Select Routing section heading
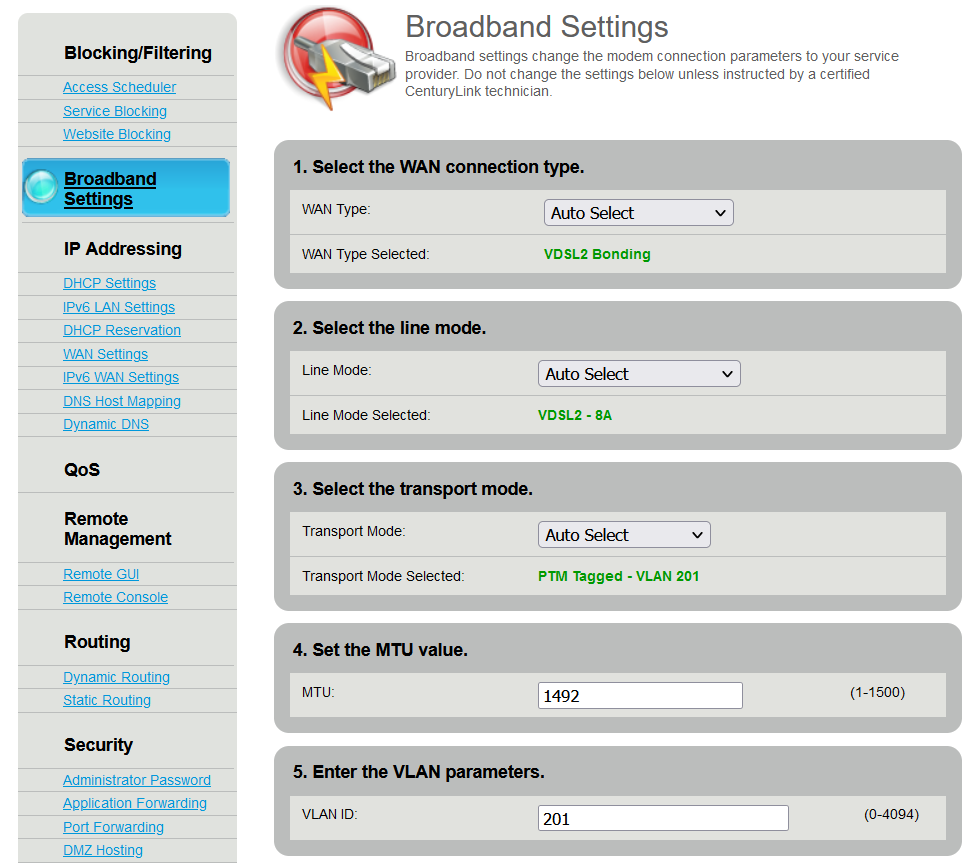This screenshot has width=975, height=863. pyautogui.click(x=98, y=642)
